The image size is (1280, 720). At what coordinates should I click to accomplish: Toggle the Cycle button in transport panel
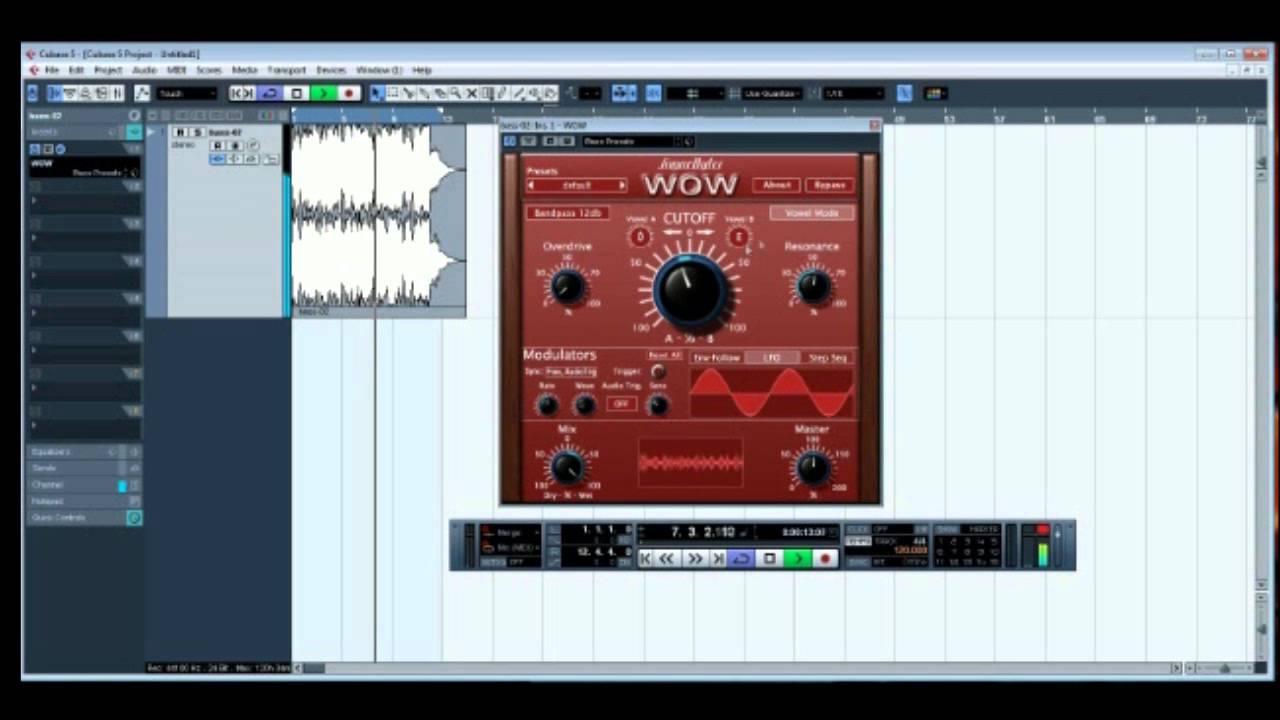point(741,559)
